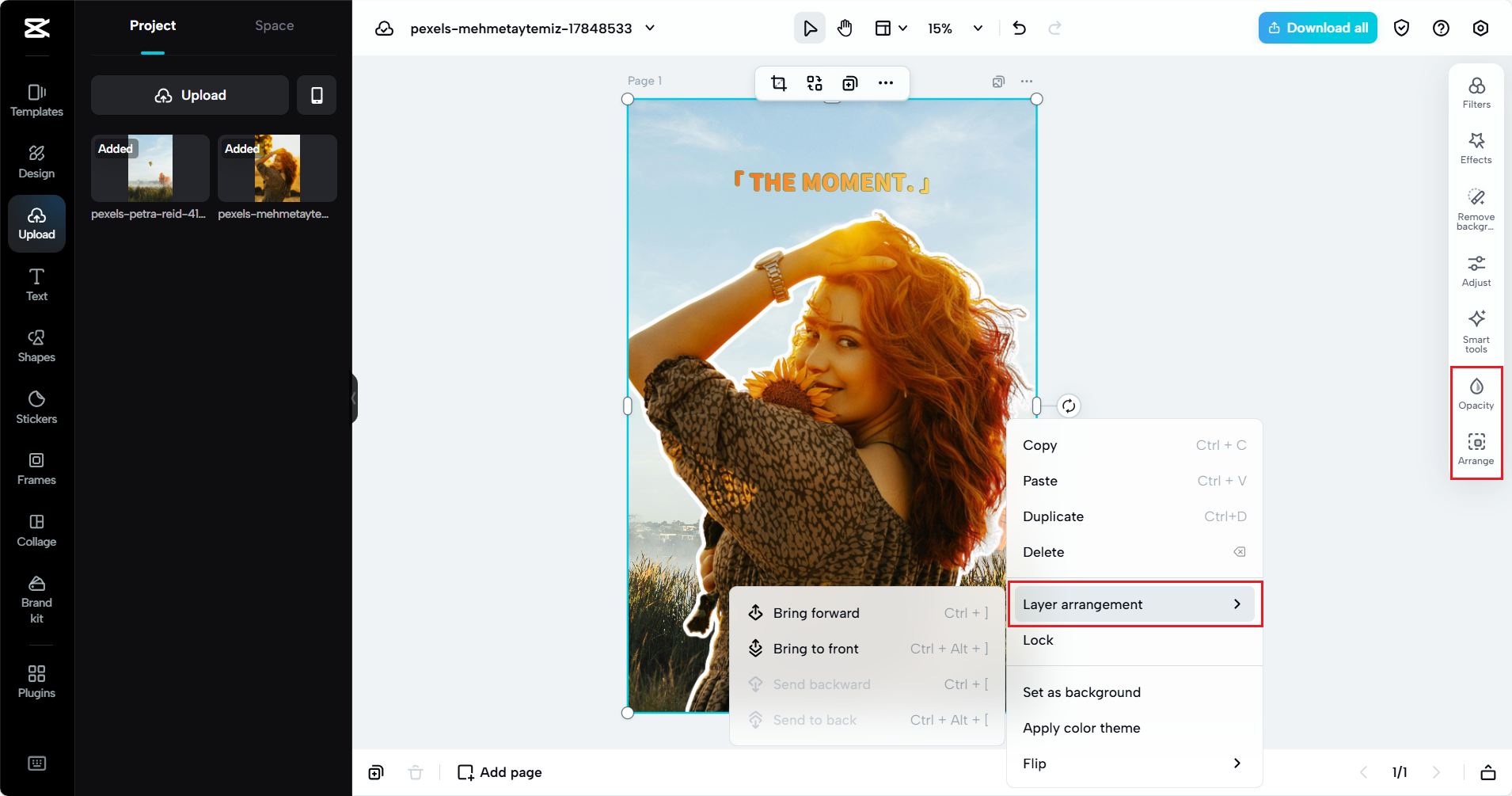Open the help question mark icon
1512x796 pixels.
pyautogui.click(x=1442, y=29)
